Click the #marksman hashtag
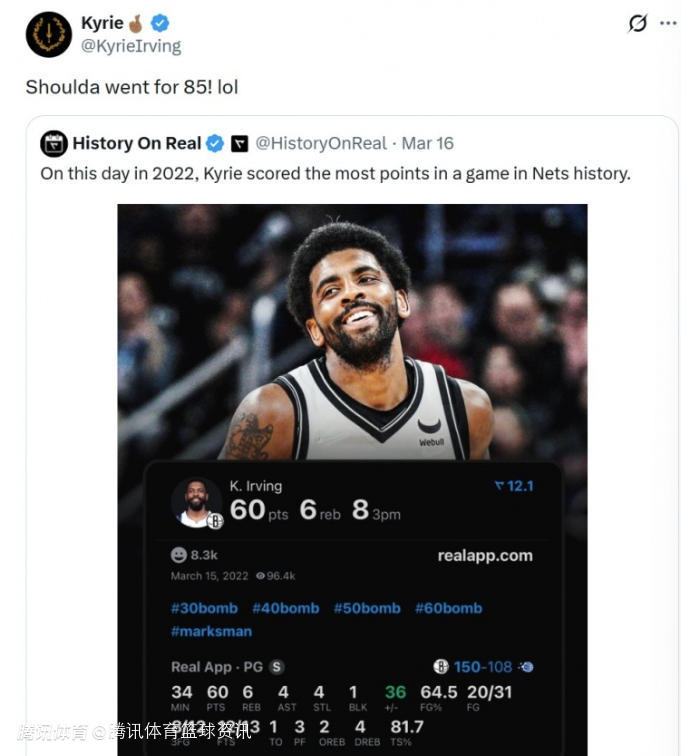681x756 pixels. tap(211, 631)
